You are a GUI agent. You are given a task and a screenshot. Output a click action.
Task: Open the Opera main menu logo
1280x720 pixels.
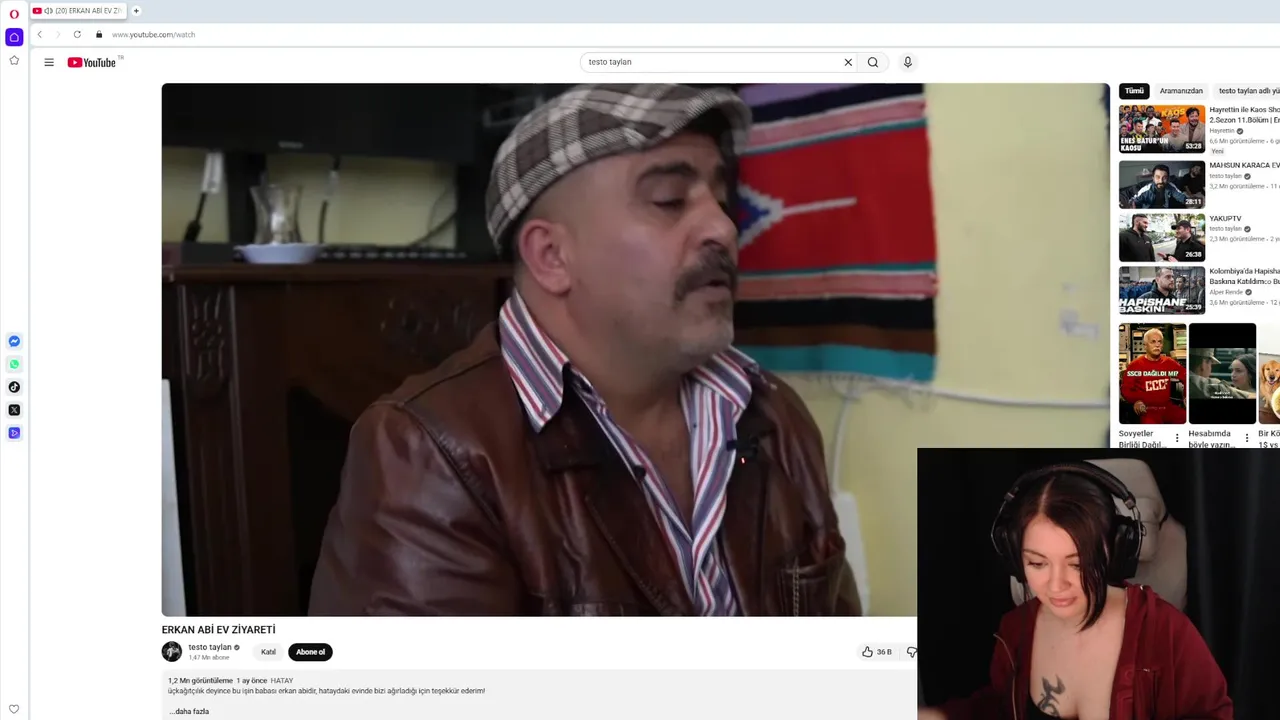14,14
